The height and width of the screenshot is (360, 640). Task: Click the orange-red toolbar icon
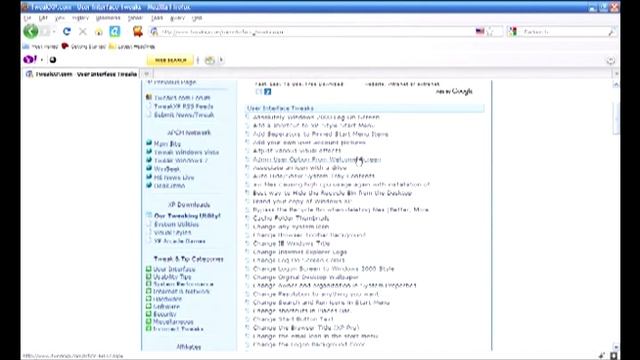click(x=138, y=31)
